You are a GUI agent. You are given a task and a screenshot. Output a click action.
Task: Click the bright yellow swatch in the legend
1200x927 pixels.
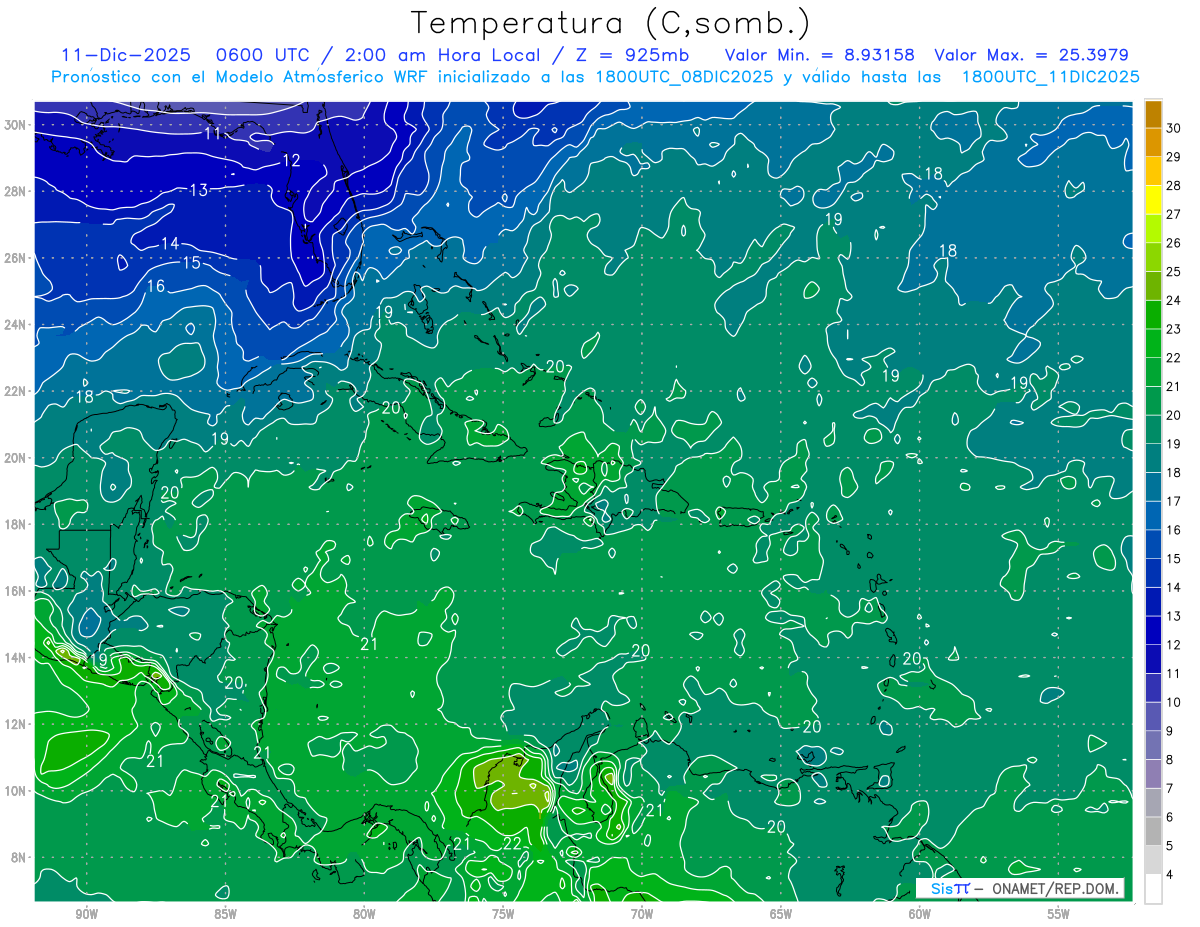(x=1154, y=200)
